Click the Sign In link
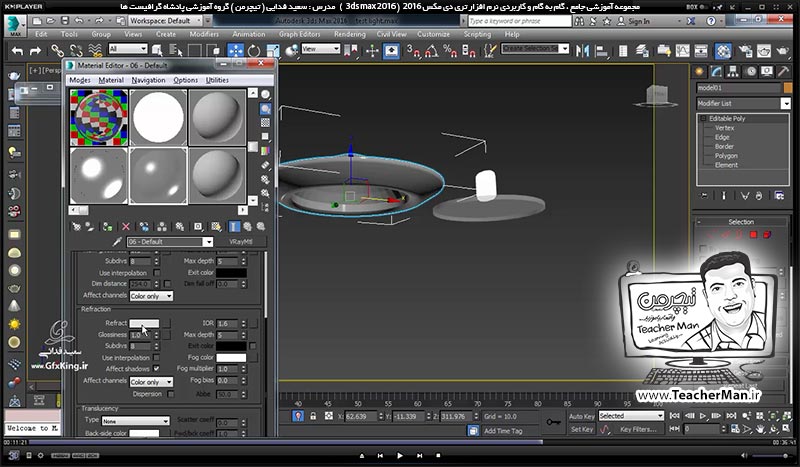The height and width of the screenshot is (467, 800). point(639,21)
